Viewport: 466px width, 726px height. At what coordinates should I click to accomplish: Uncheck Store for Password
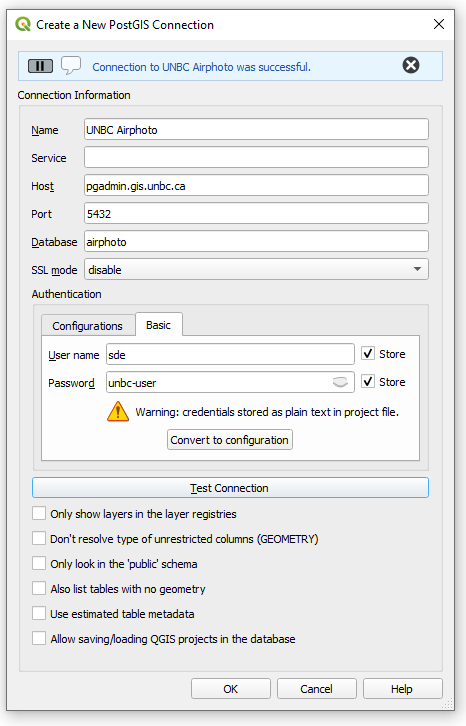click(368, 382)
